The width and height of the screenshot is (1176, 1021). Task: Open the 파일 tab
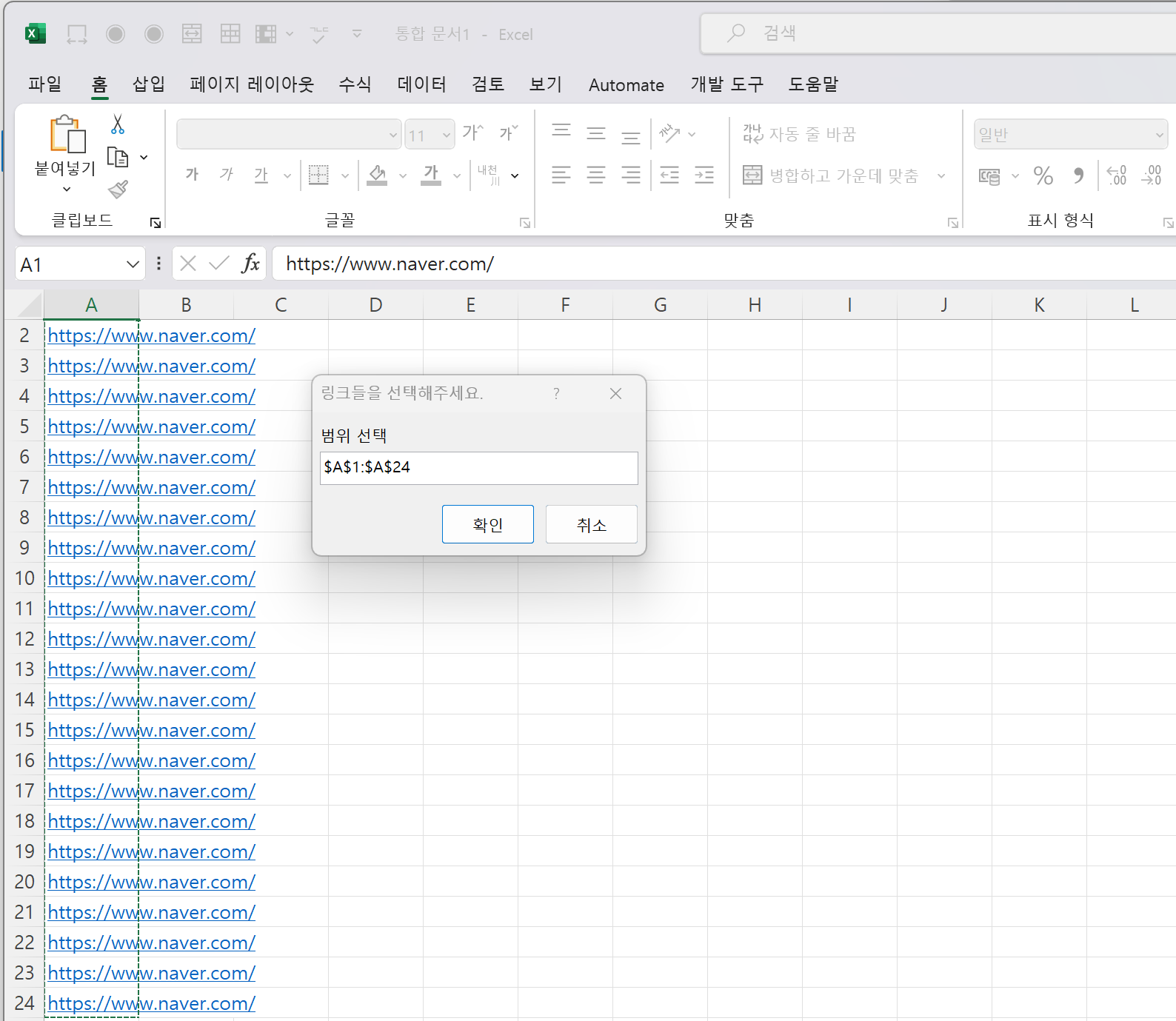pos(45,84)
